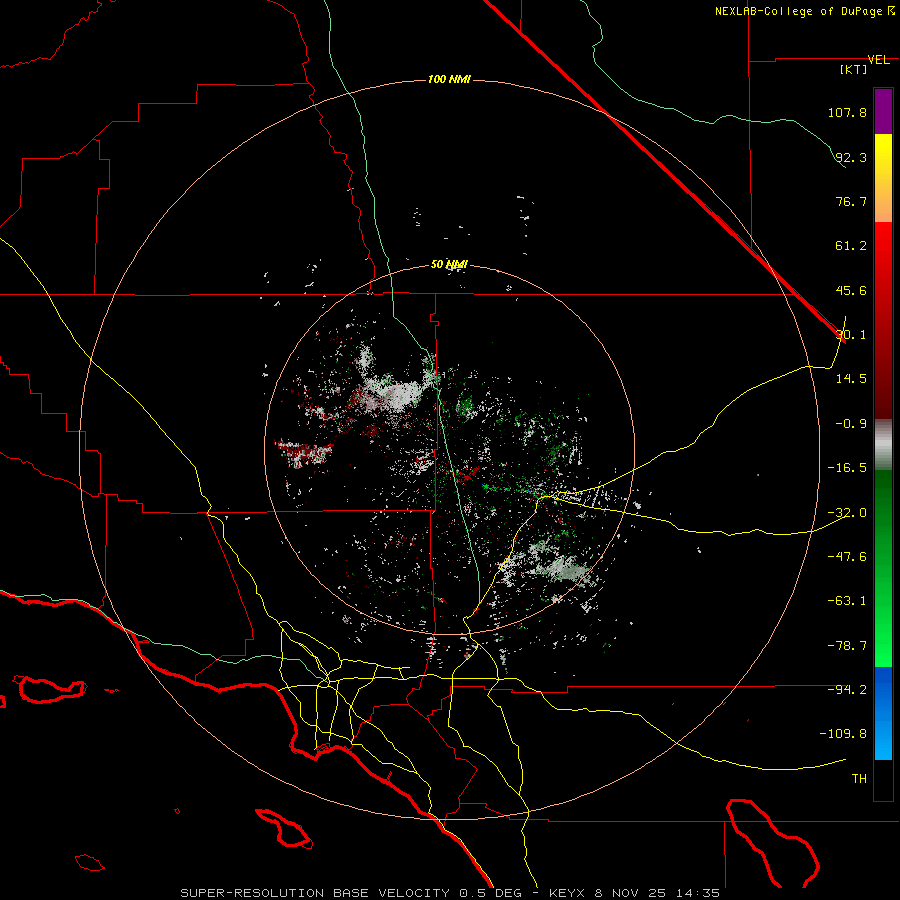
Task: Click the blue segment of the color bar
Action: pos(883,713)
